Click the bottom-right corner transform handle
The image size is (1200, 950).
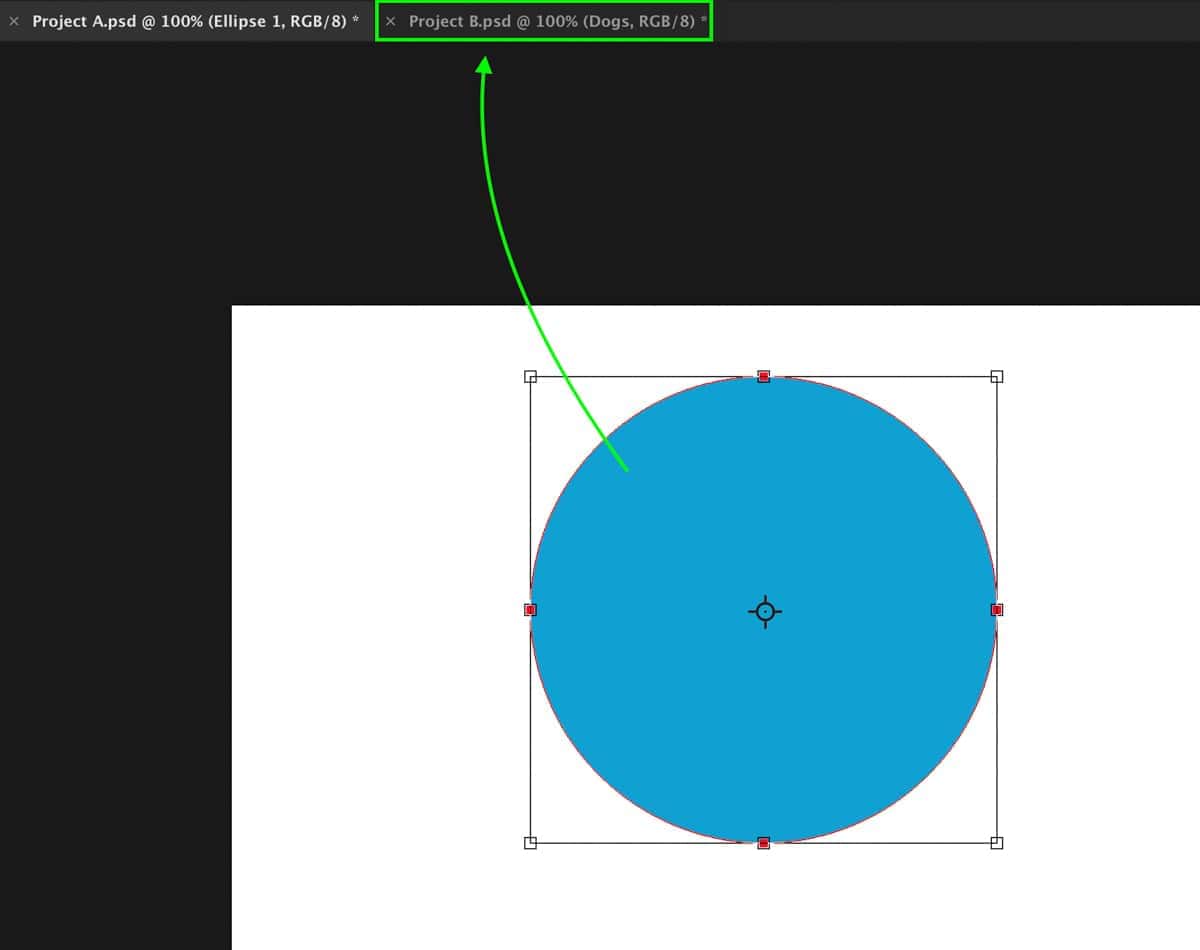997,843
